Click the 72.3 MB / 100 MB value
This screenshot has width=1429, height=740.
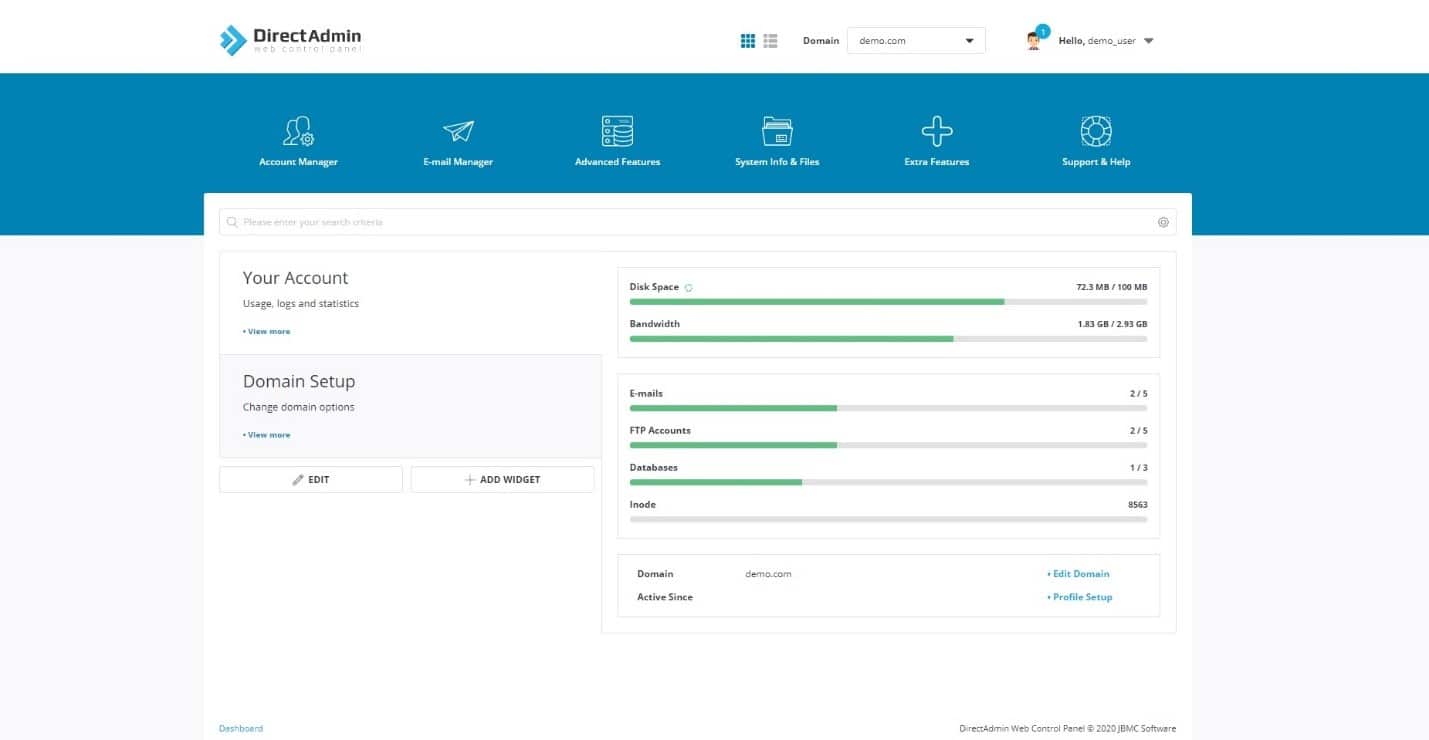click(x=1112, y=287)
